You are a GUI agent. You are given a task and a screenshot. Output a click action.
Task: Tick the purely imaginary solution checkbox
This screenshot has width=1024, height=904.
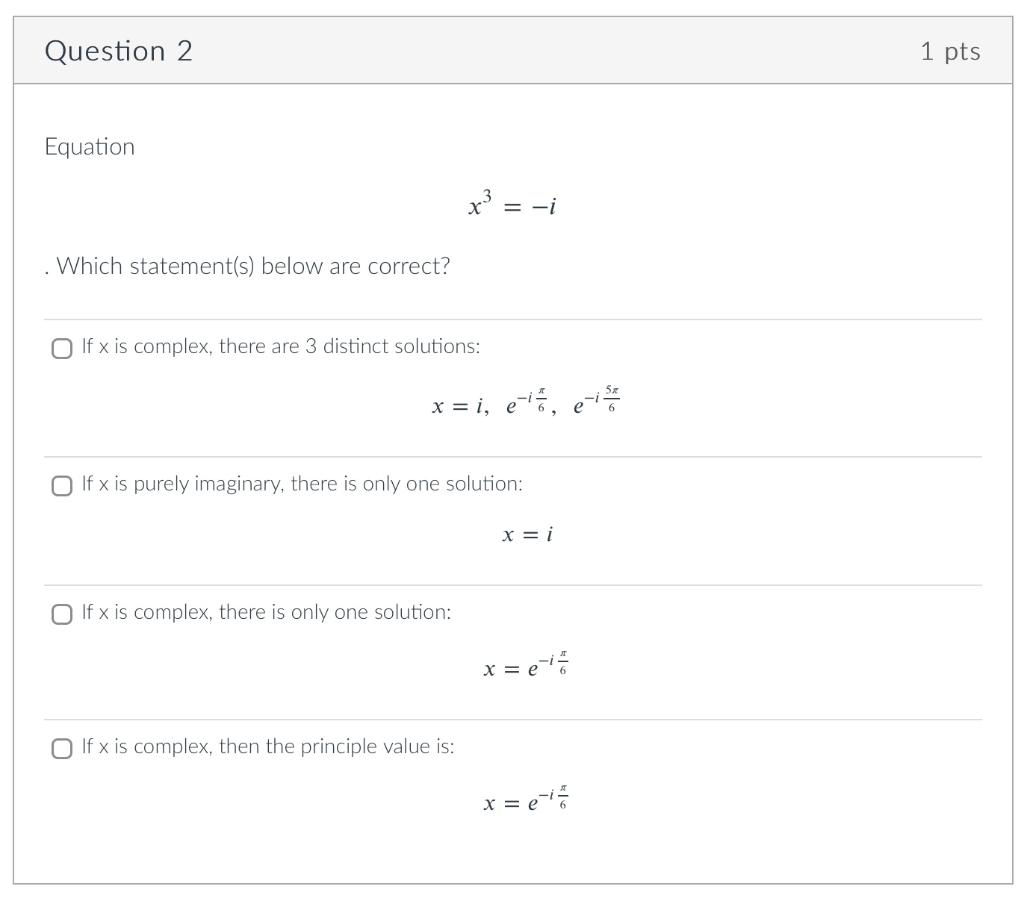61,485
